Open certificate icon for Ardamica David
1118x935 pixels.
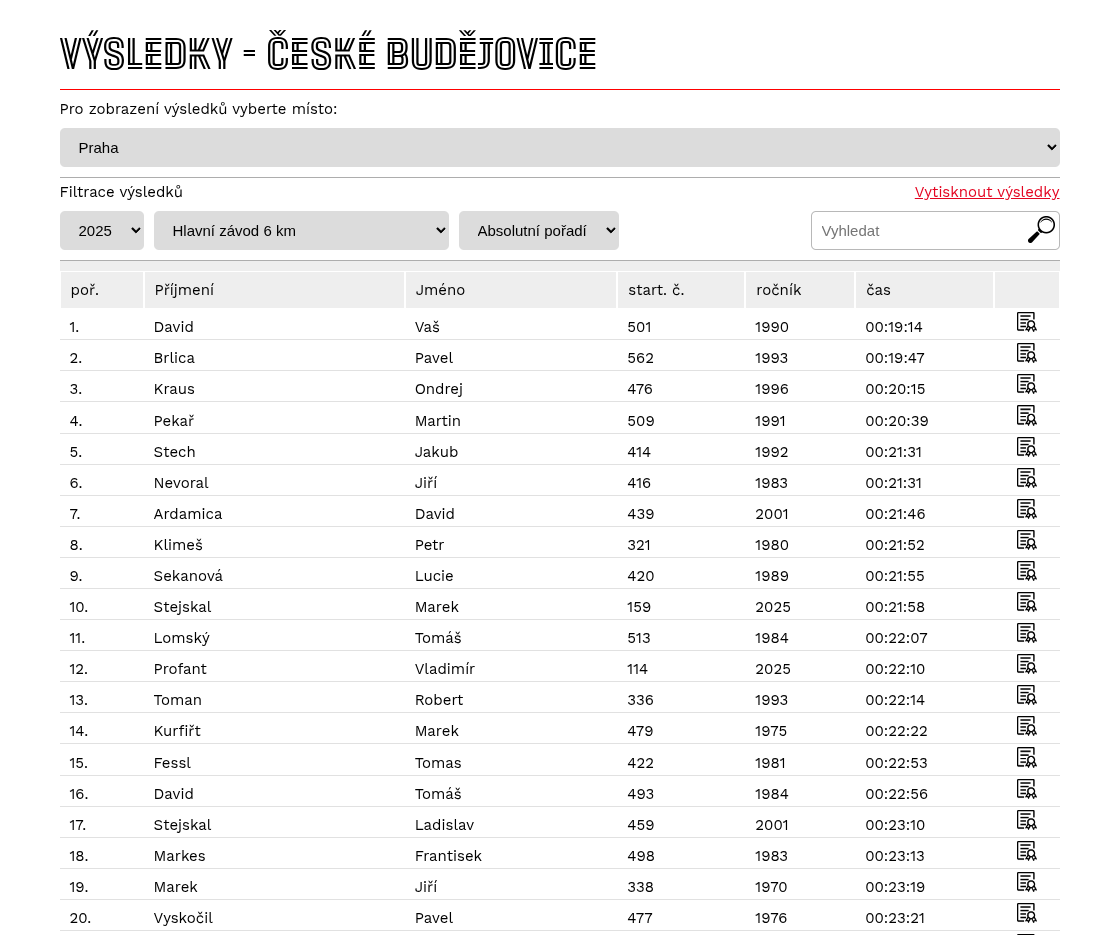(x=1026, y=509)
